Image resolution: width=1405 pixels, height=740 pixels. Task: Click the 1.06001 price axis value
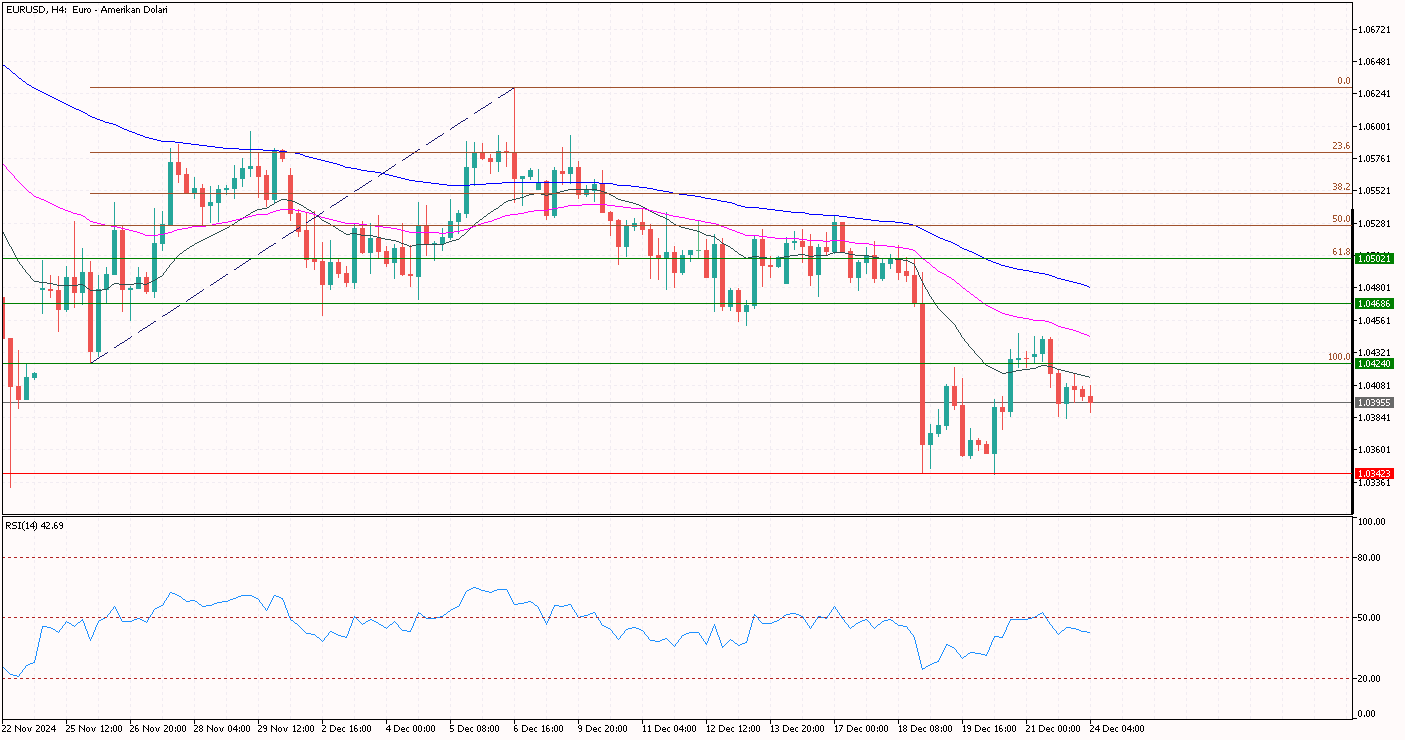1373,126
